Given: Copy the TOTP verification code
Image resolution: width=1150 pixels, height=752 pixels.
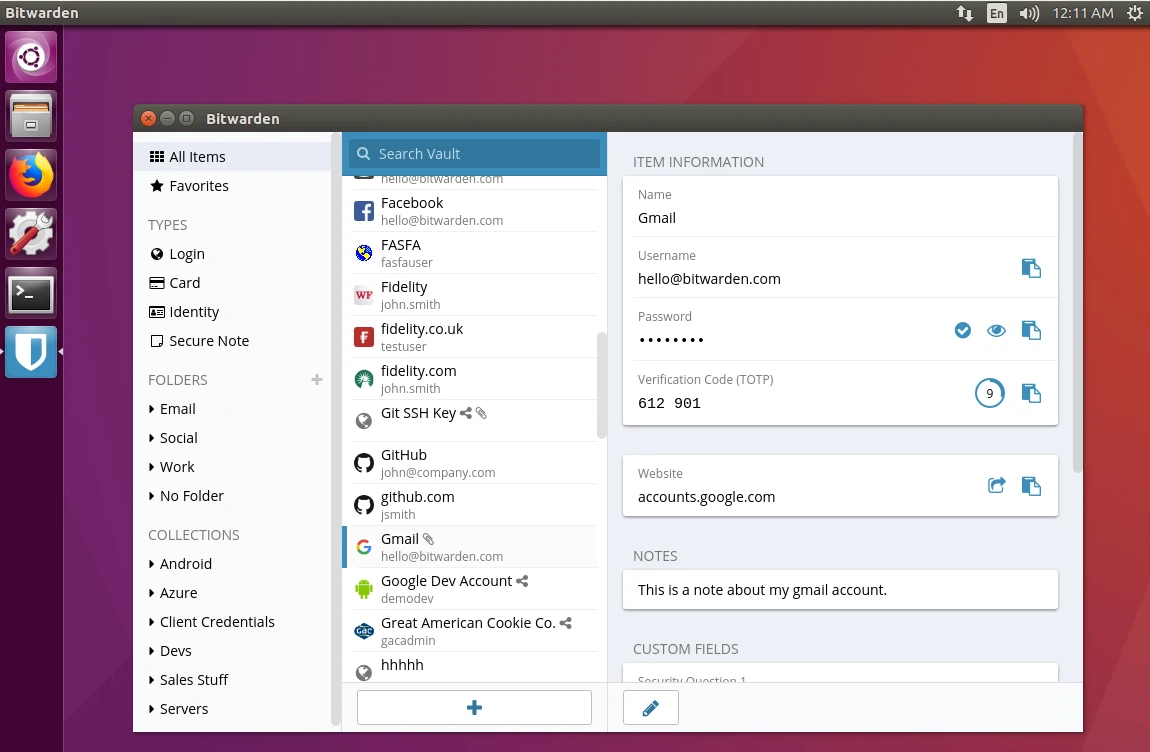Looking at the screenshot, I should (1031, 394).
